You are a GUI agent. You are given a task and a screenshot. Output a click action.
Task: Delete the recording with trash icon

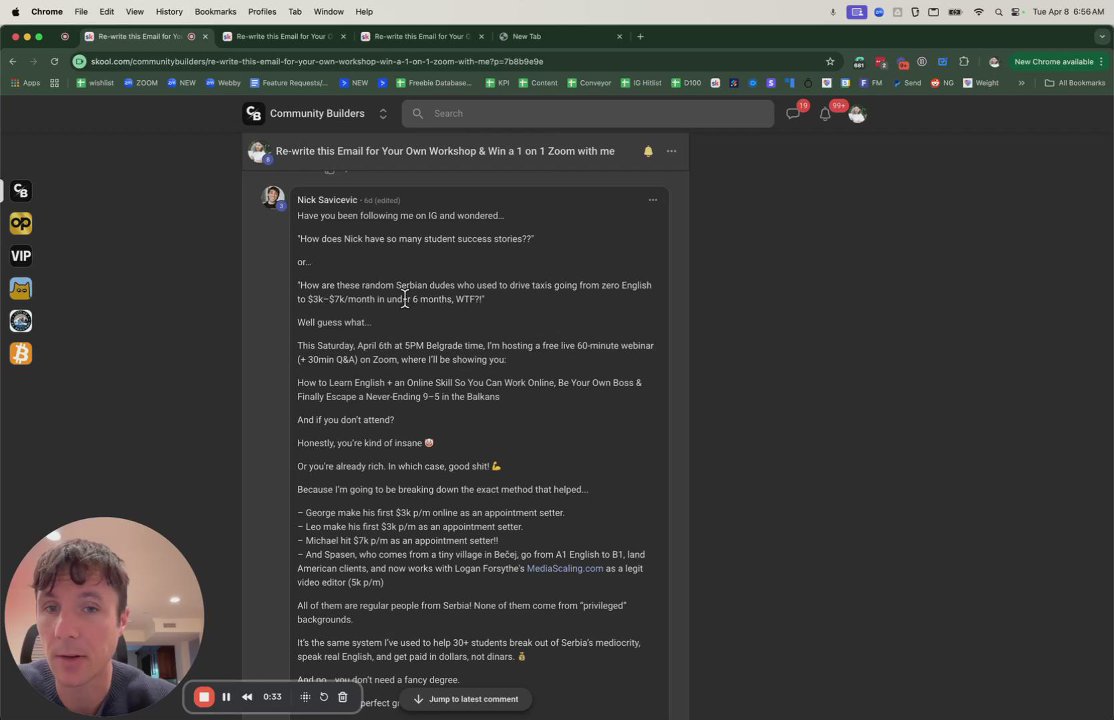tap(342, 697)
